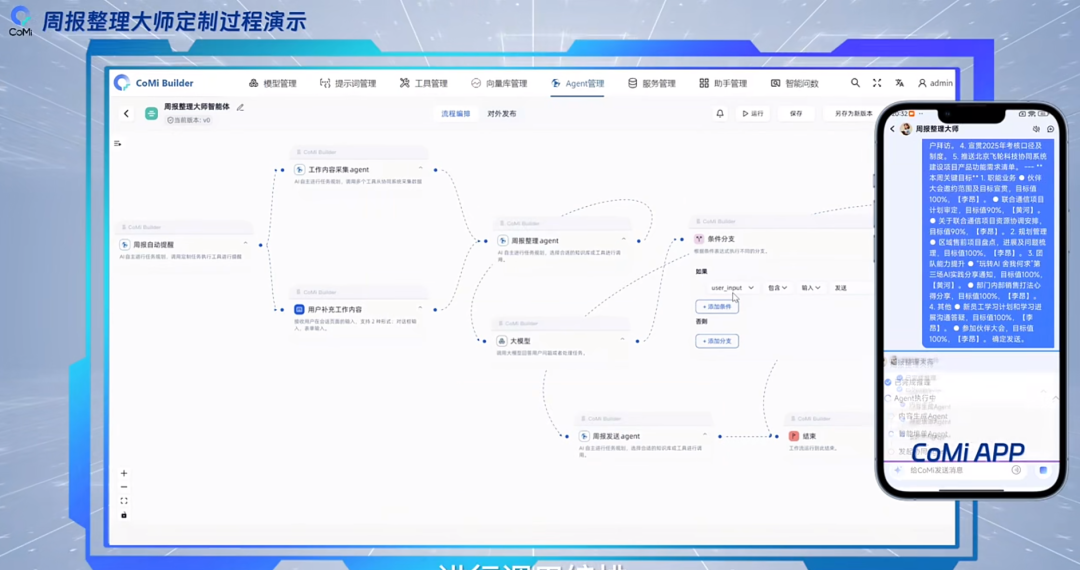1080x570 pixels.
Task: Click the notification bell icon
Action: (x=719, y=114)
